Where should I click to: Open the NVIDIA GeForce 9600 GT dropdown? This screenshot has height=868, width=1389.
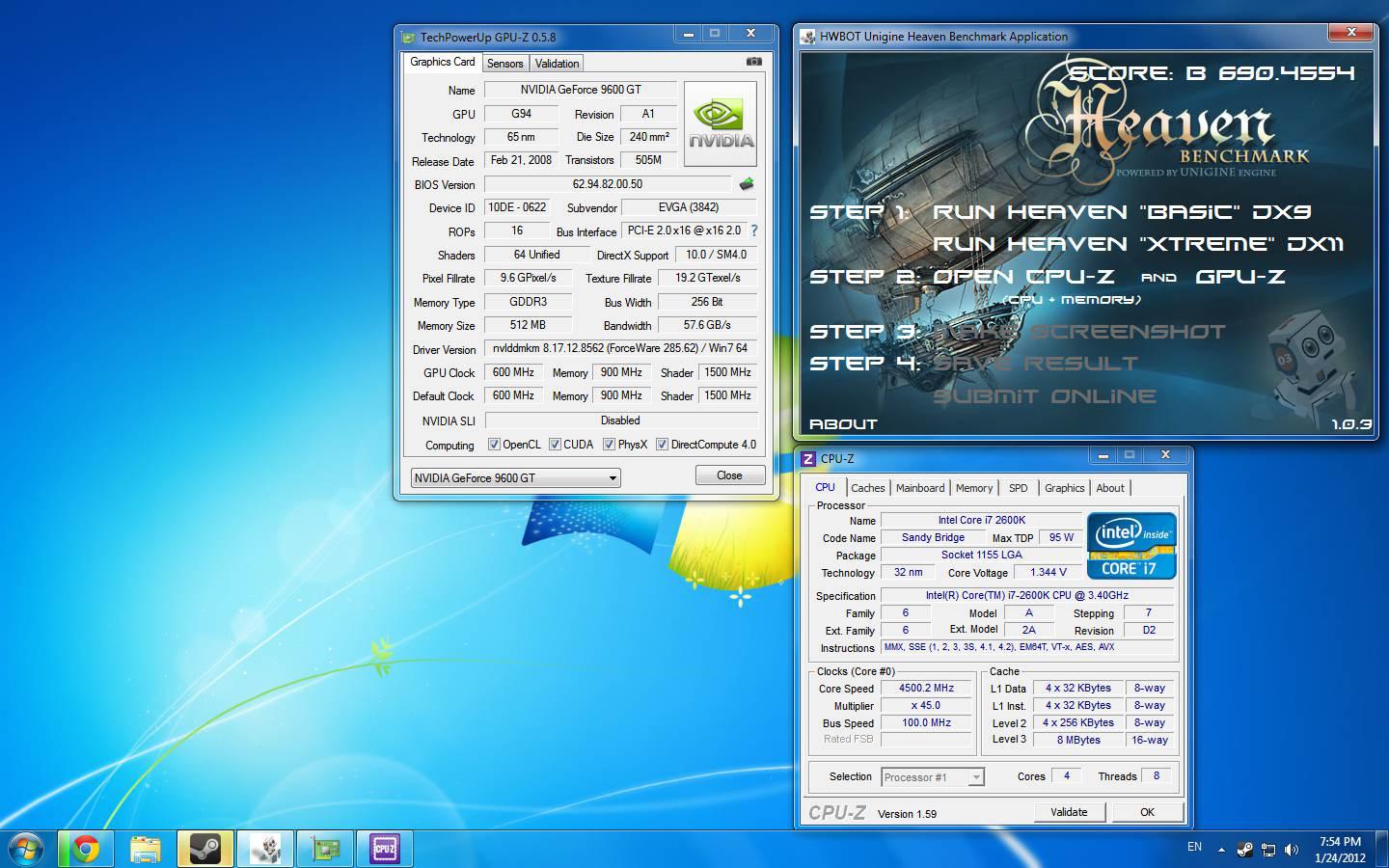pyautogui.click(x=515, y=477)
